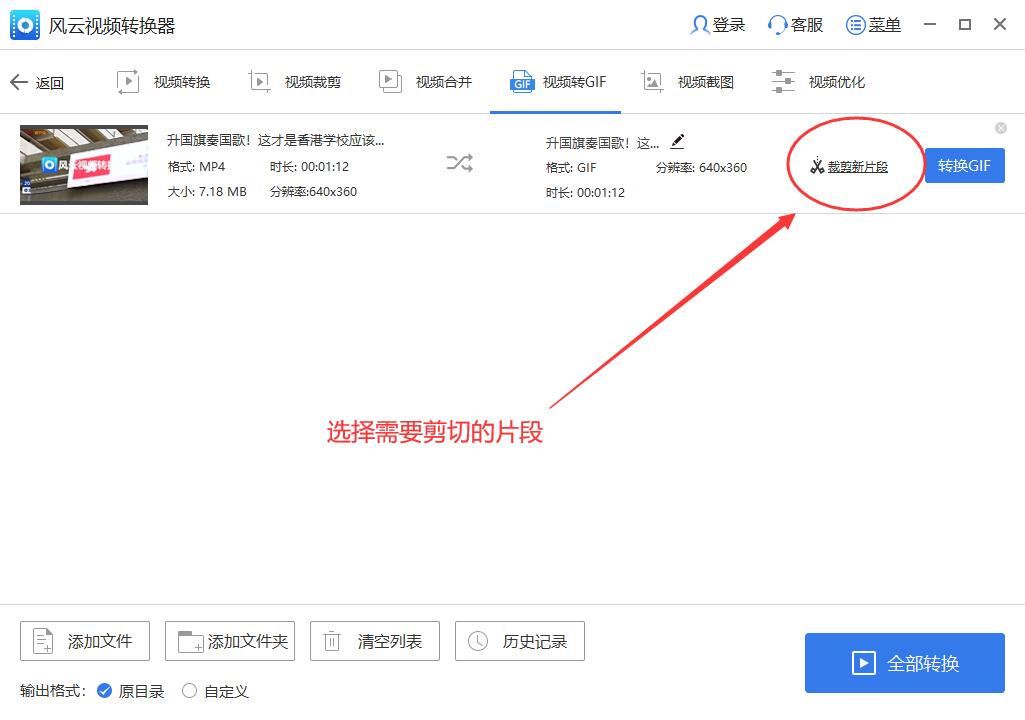
Task: Select the 视频转GIF tab
Action: (x=557, y=82)
